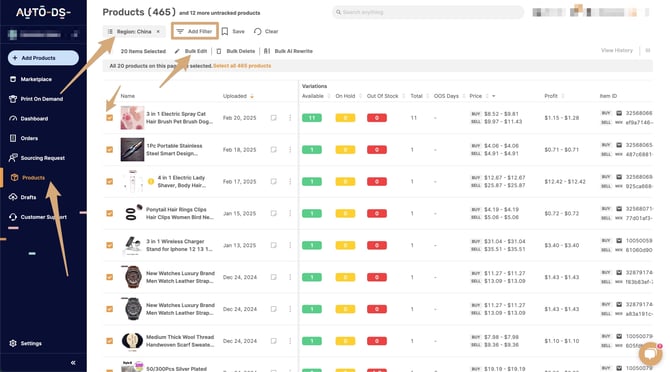Screen dimensions: 670x372
Task: Focus the Search anything field
Action: [x=428, y=12]
